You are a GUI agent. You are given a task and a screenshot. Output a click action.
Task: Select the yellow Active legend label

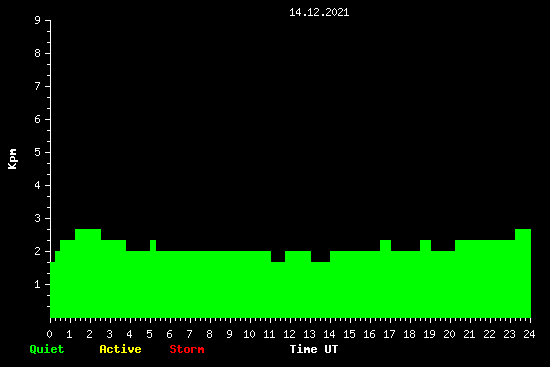(x=120, y=349)
